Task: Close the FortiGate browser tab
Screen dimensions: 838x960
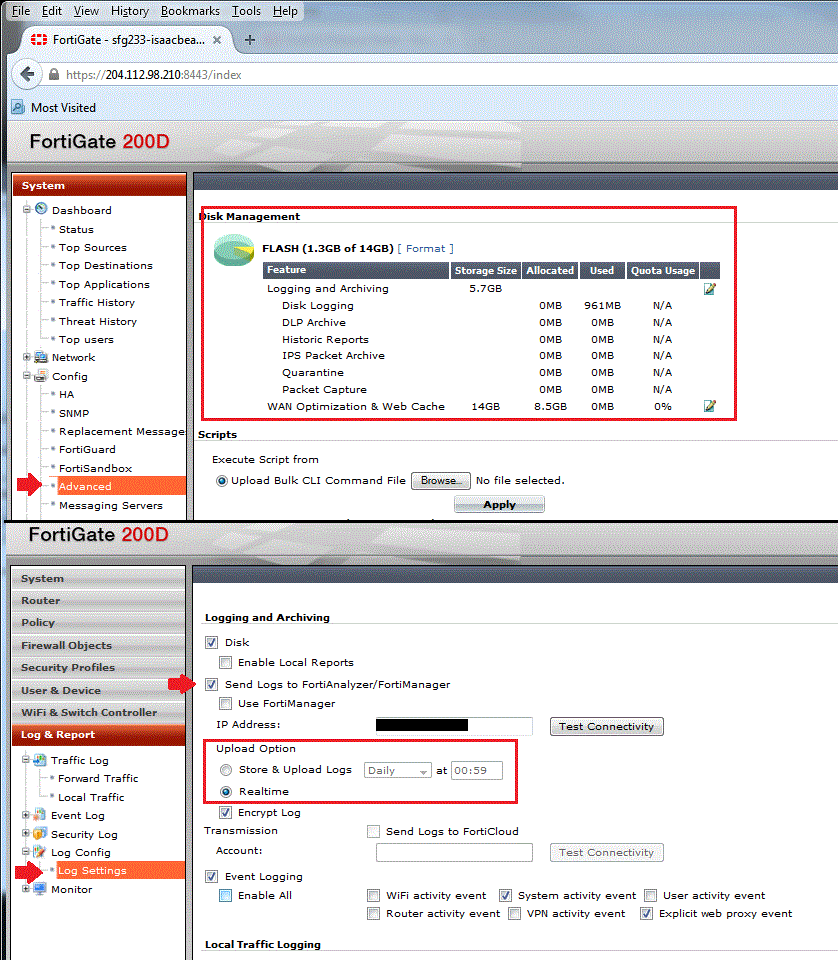Action: [217, 40]
